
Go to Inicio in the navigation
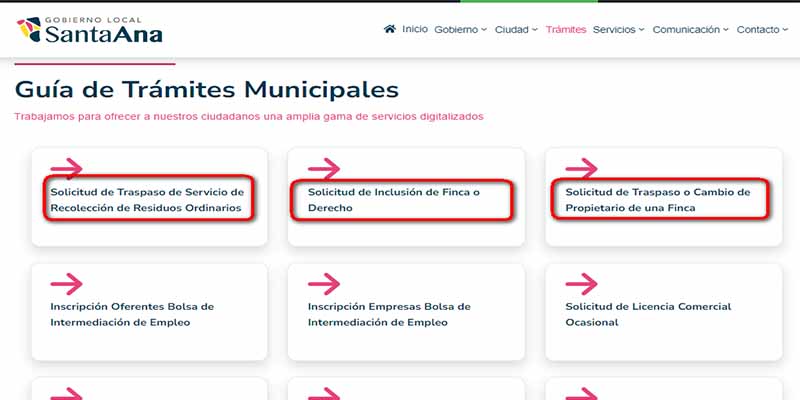coord(415,29)
